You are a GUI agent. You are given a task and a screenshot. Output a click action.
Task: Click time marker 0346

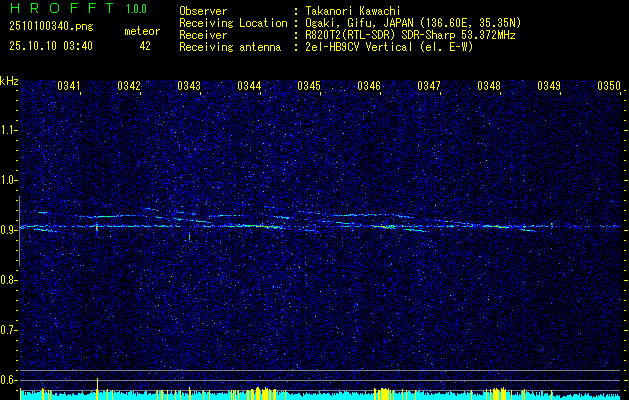tap(369, 86)
